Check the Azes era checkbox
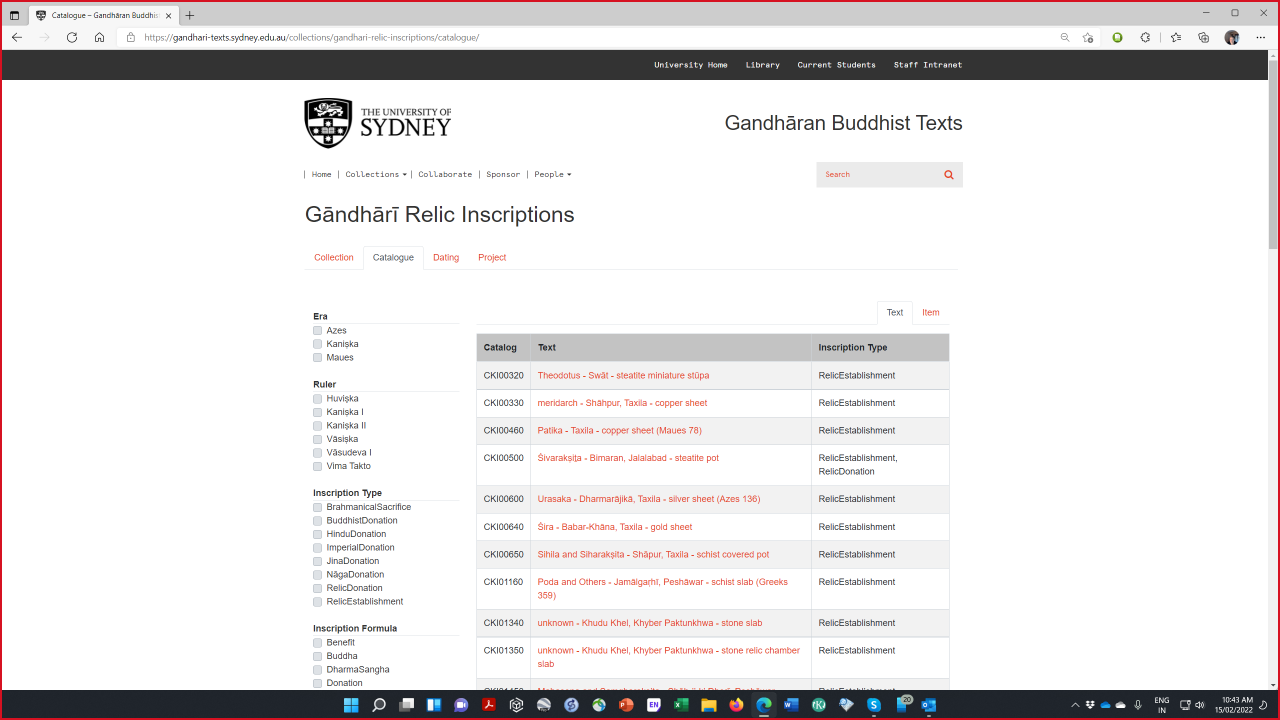 point(318,331)
